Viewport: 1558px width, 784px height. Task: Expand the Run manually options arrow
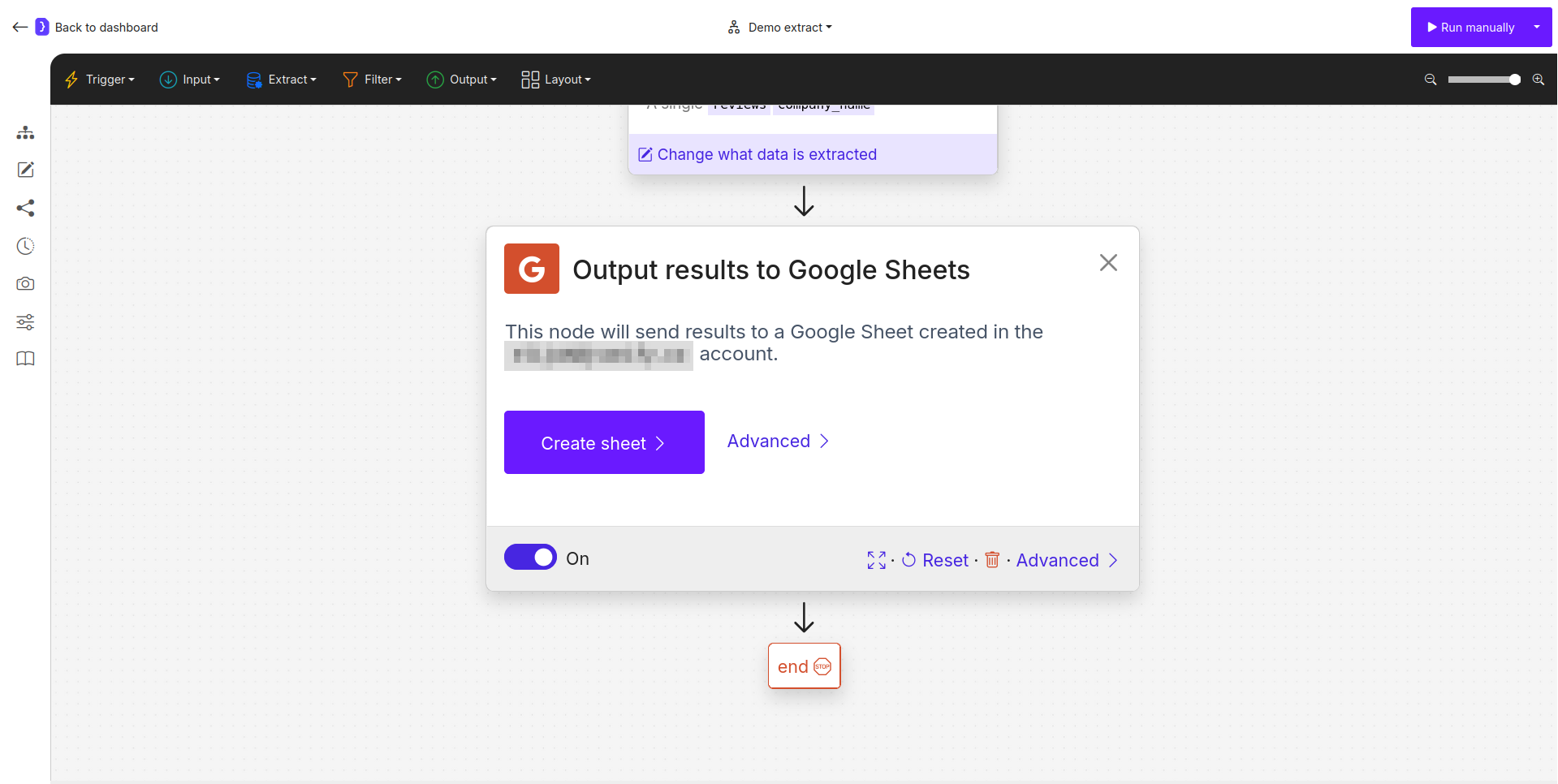(1537, 27)
